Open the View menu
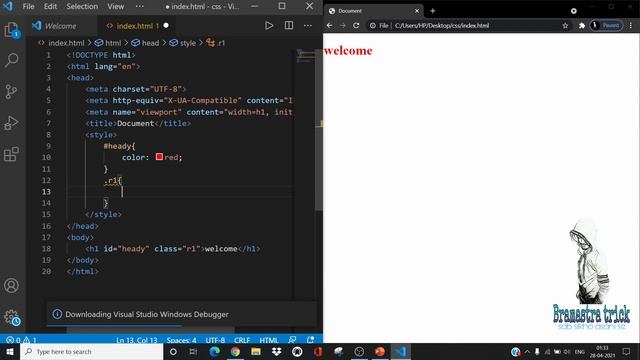This screenshot has height=360, width=640. 116,7
